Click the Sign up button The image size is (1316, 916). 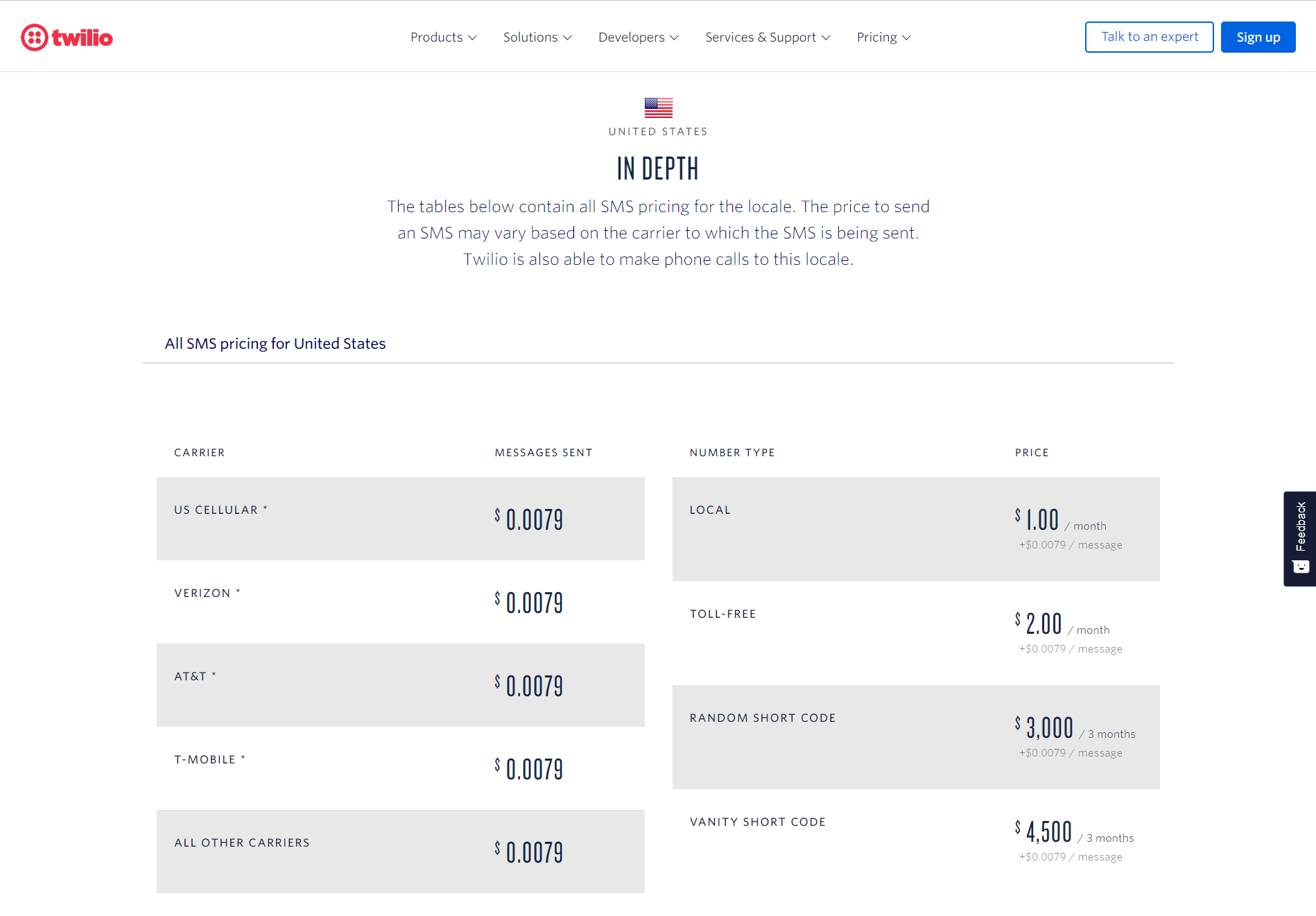click(1258, 37)
